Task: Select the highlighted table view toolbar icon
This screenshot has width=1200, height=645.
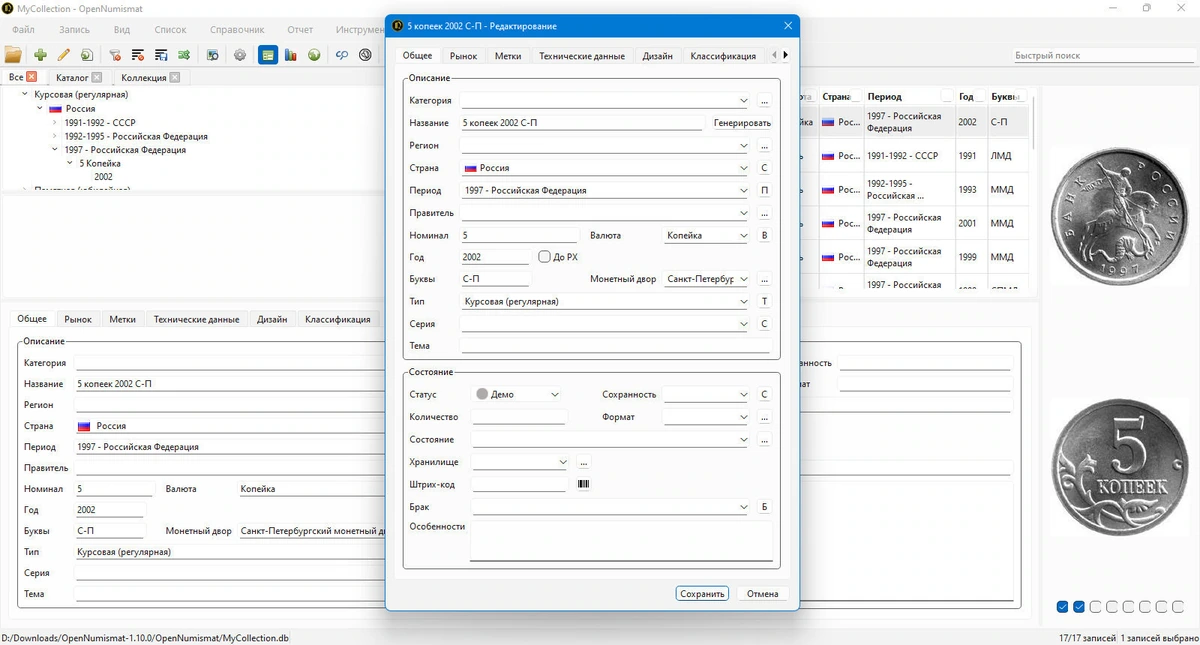Action: 268,55
